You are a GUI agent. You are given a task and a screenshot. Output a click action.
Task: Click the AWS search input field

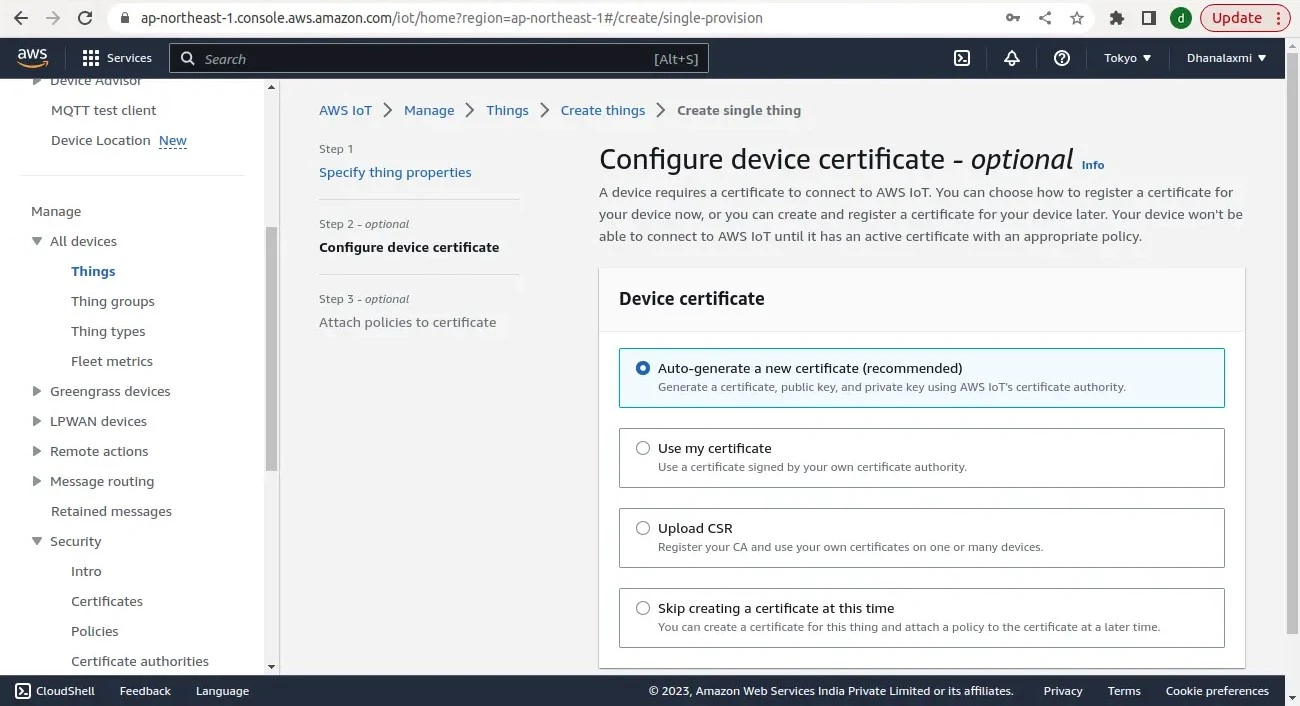(x=439, y=59)
